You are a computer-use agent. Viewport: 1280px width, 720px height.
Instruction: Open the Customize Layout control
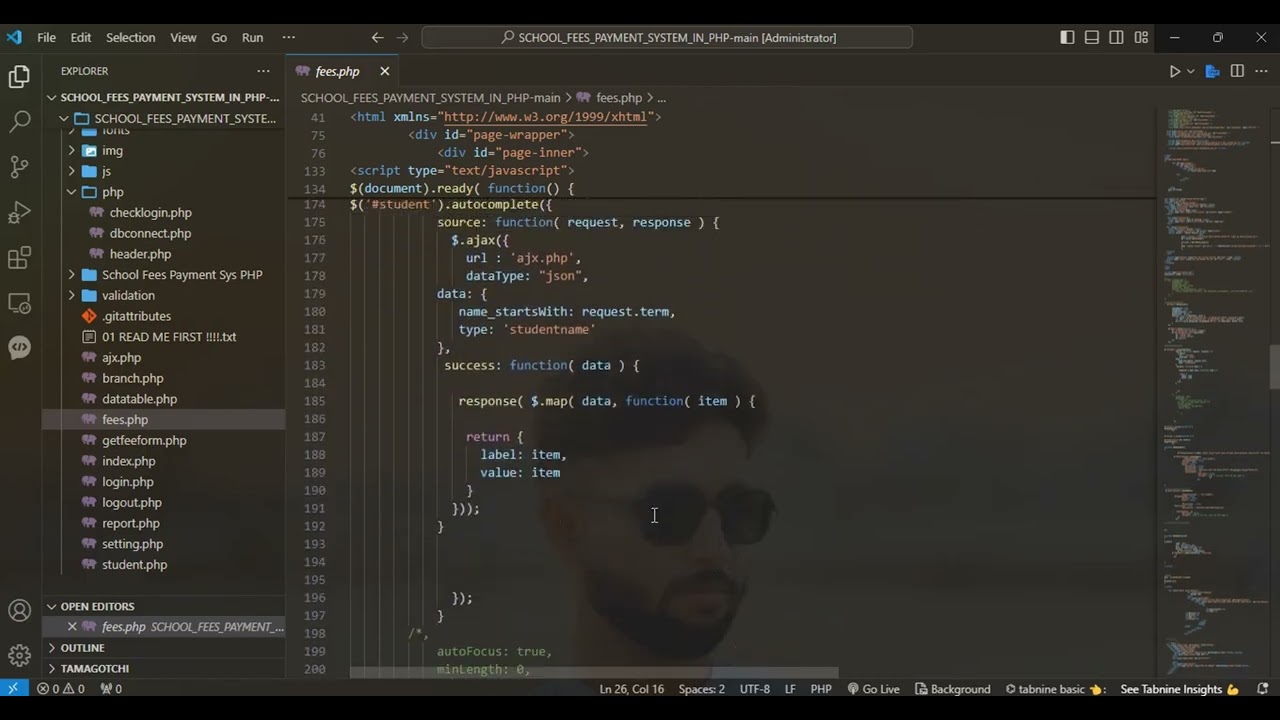point(1141,37)
